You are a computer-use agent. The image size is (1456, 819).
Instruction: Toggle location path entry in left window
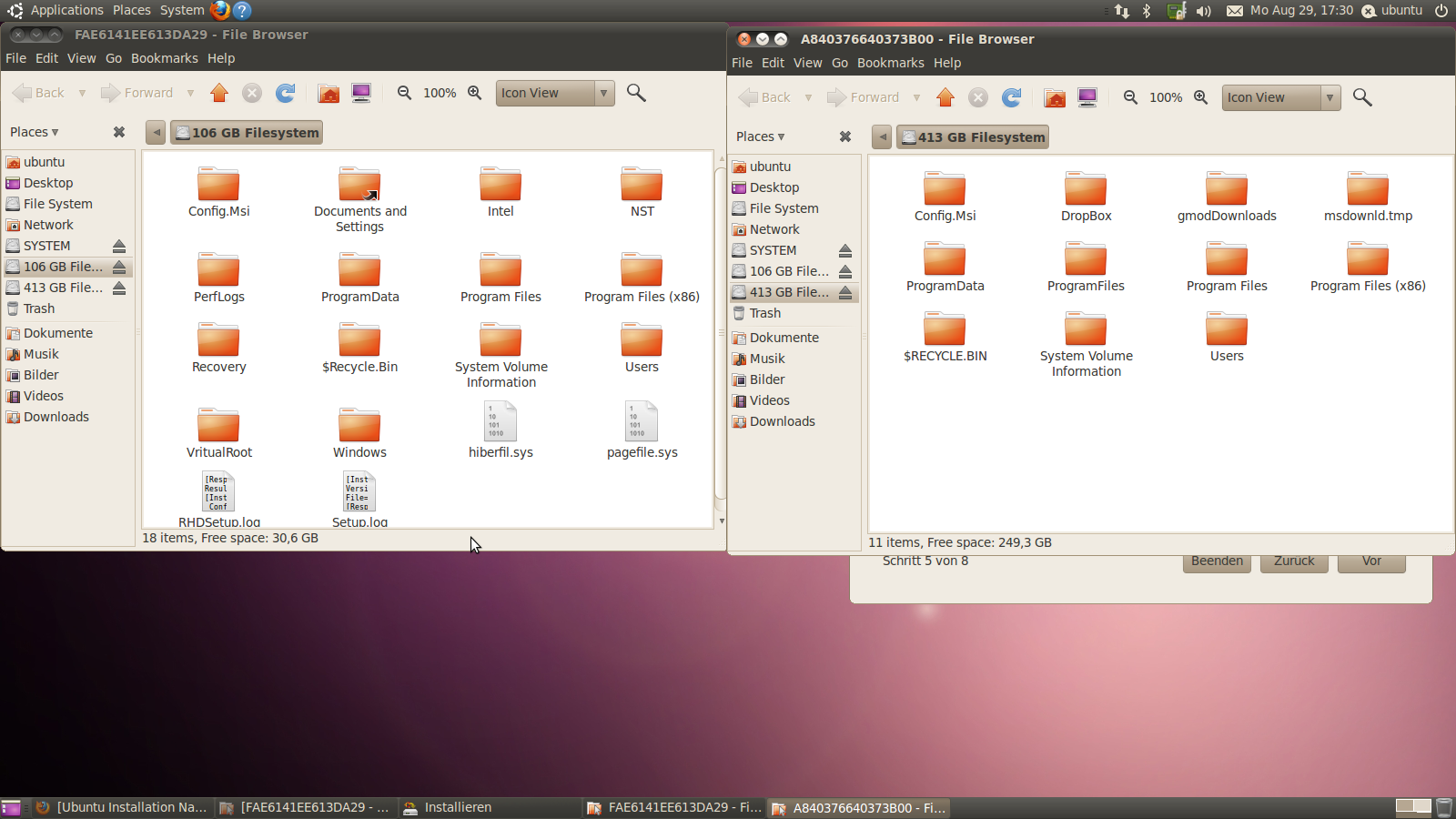156,133
